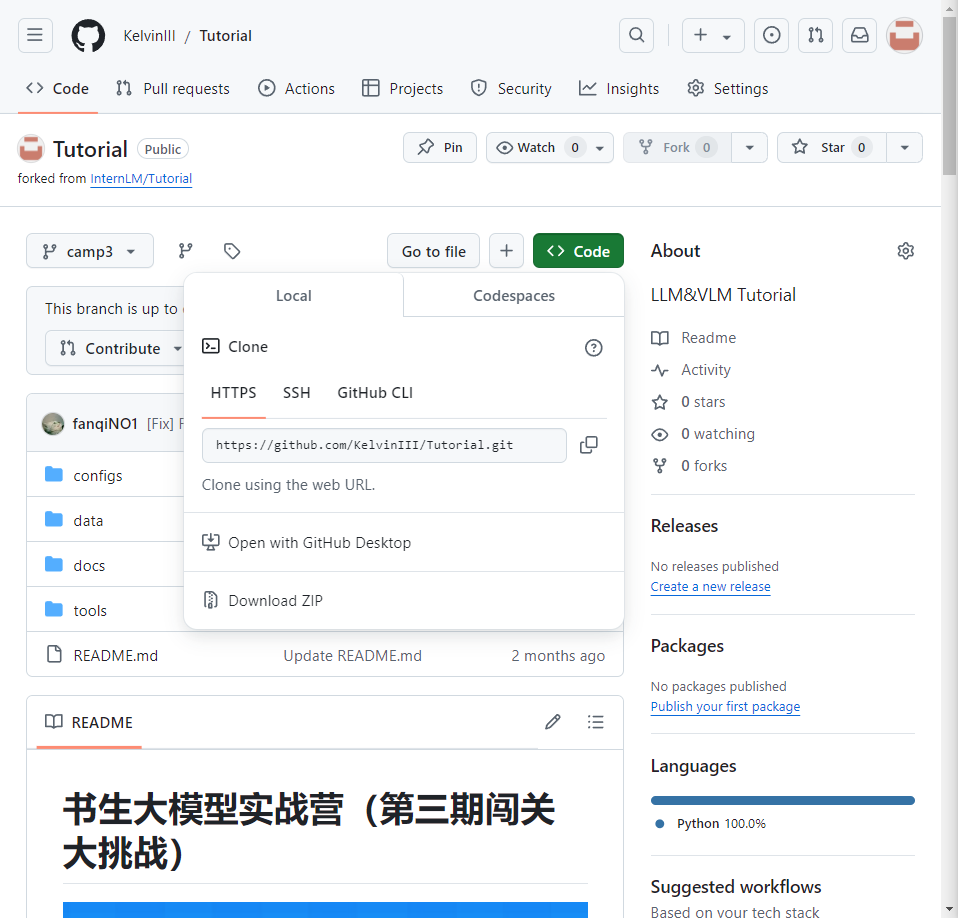View tags via the tag icon

tap(232, 251)
